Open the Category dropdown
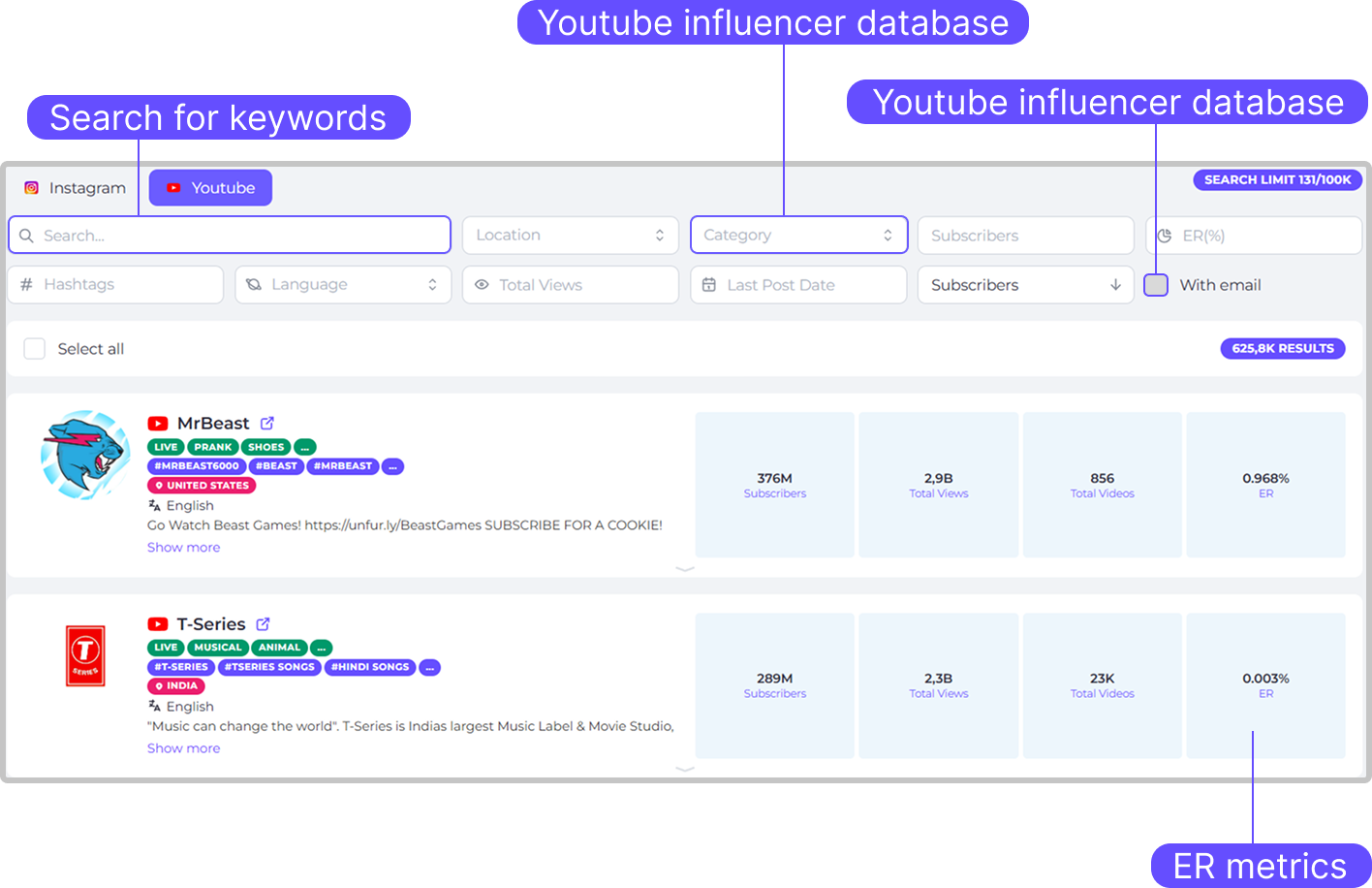1372x888 pixels. [798, 235]
